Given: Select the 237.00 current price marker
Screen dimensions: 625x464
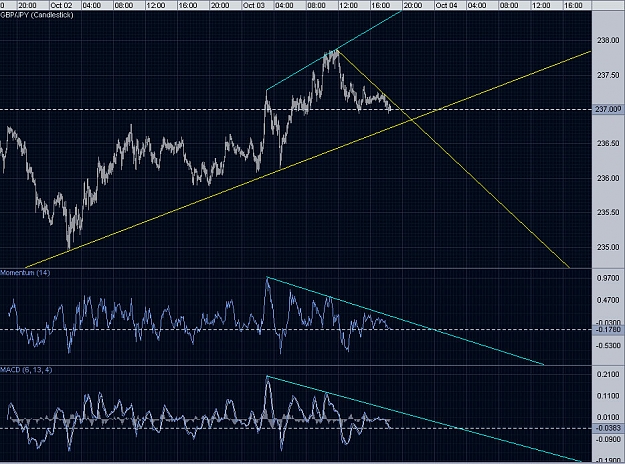Looking at the screenshot, I should [x=607, y=109].
